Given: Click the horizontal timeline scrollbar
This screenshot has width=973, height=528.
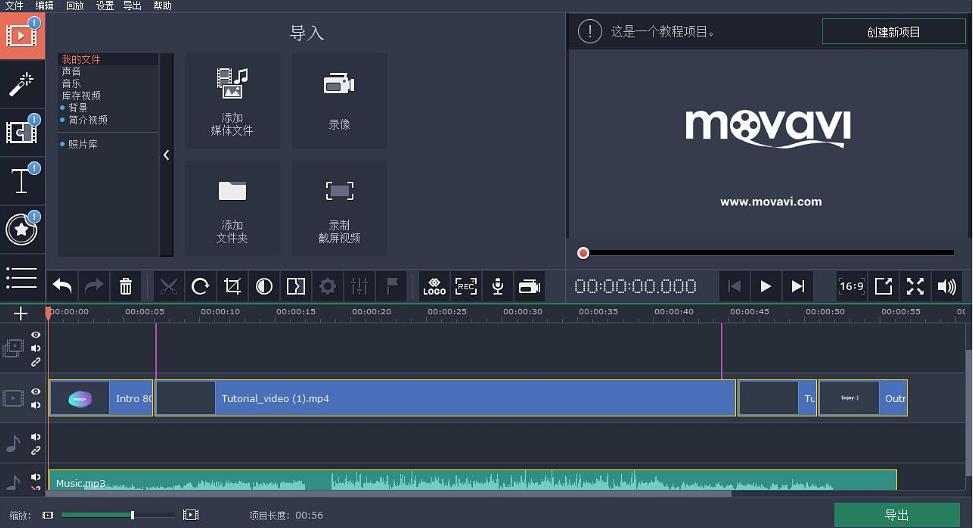Looking at the screenshot, I should pyautogui.click(x=389, y=494).
